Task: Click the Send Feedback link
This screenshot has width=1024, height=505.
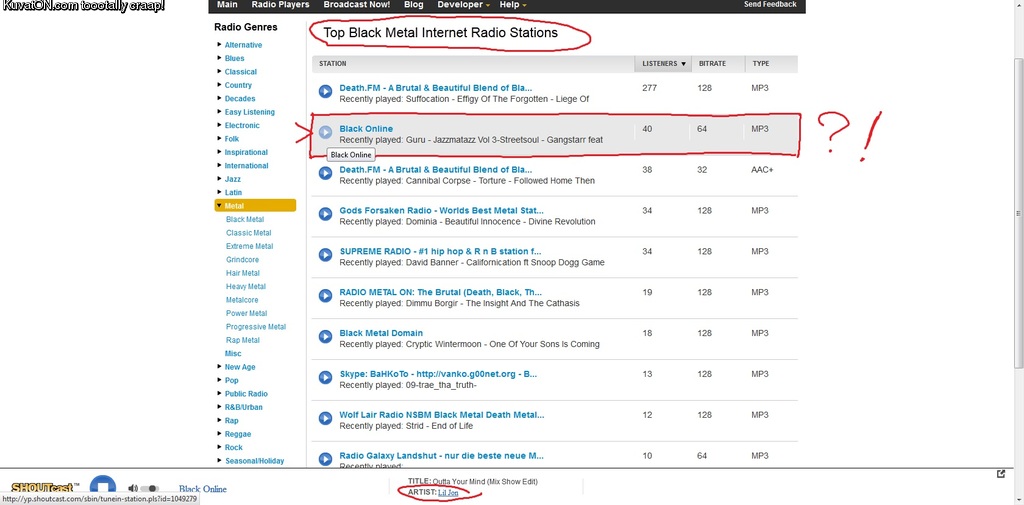Action: (770, 5)
